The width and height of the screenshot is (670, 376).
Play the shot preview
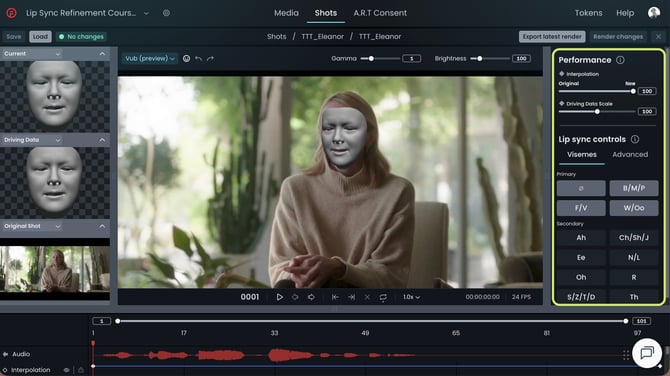(x=279, y=297)
